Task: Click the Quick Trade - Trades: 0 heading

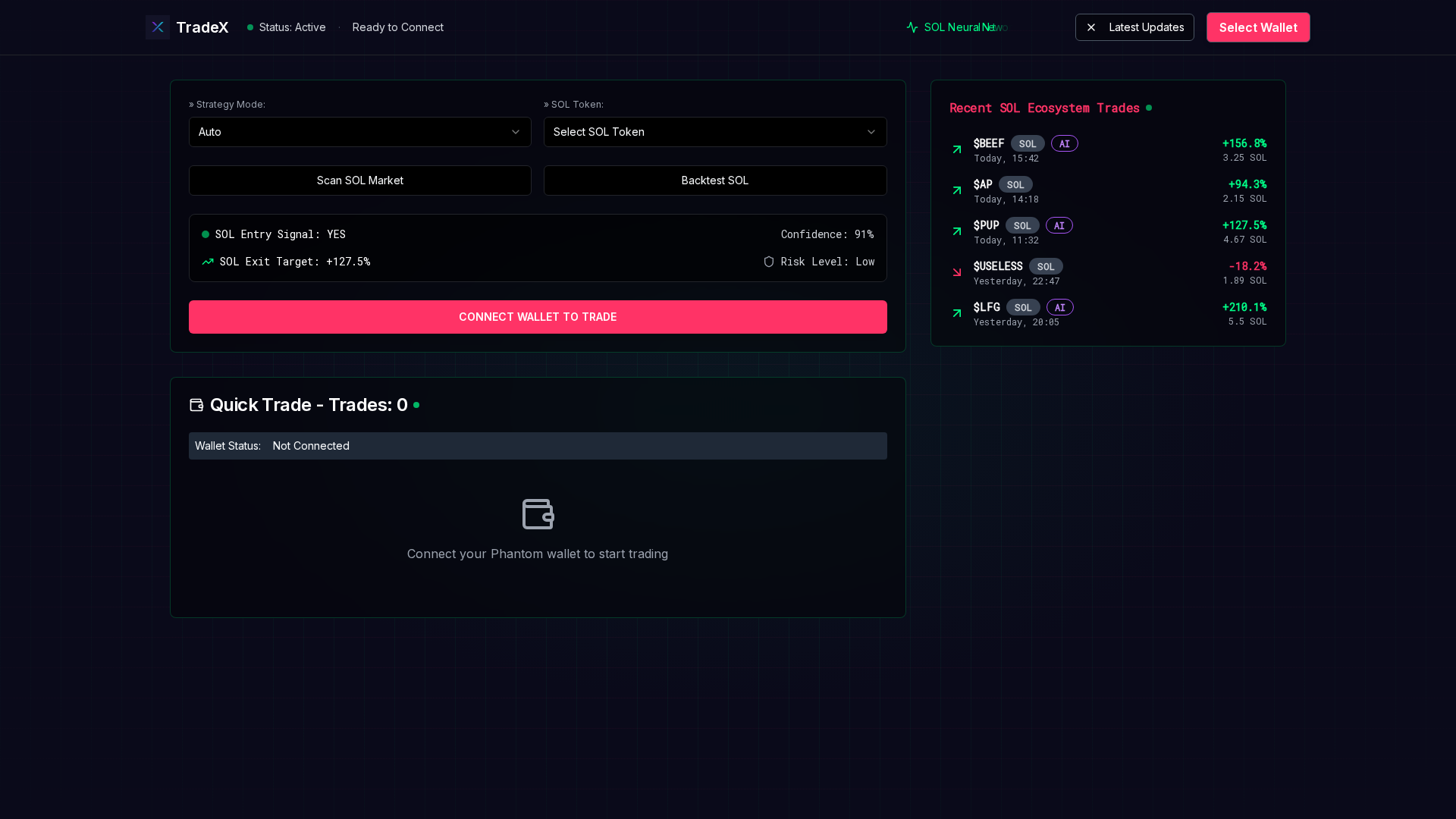Action: pyautogui.click(x=309, y=405)
